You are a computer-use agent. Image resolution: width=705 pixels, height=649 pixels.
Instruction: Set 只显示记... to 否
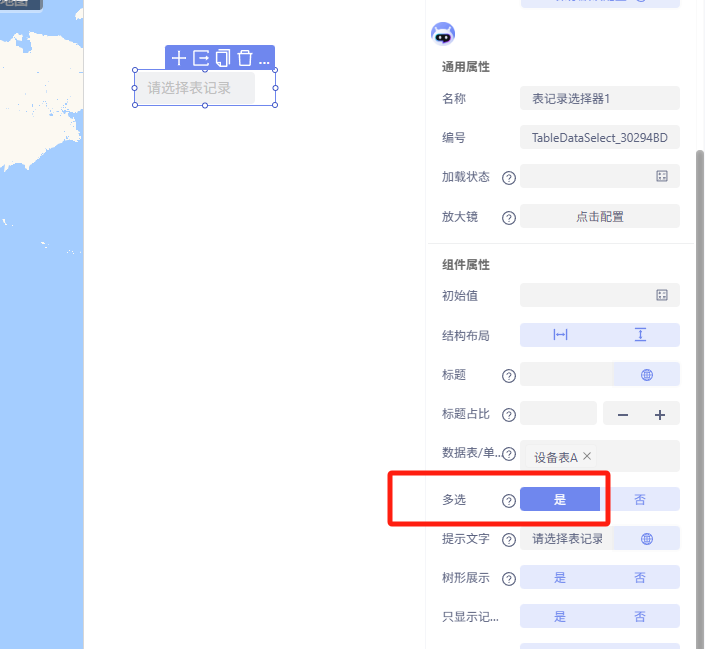click(x=640, y=617)
